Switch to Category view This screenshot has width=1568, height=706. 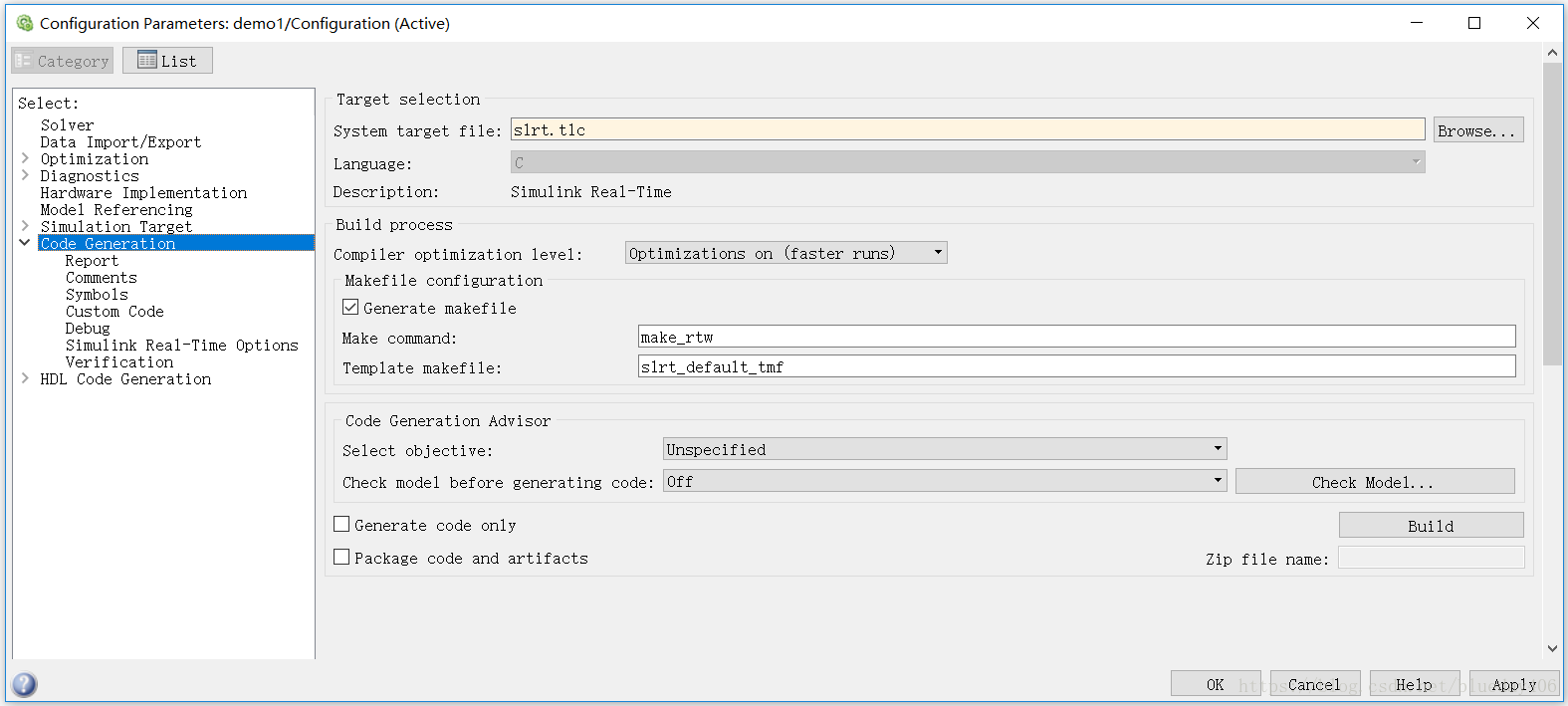tap(62, 61)
